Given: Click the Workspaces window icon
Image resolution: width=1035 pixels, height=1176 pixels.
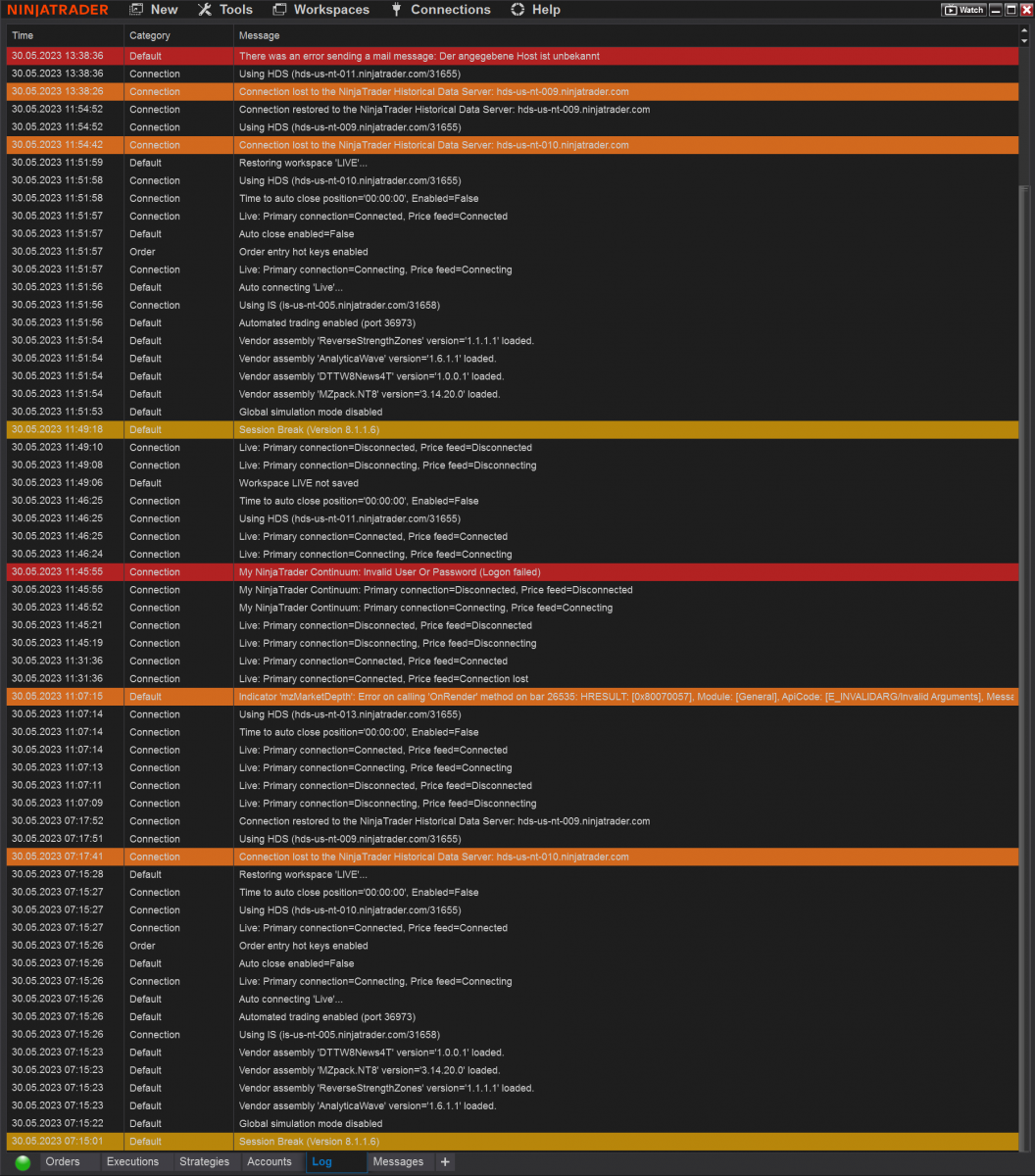Looking at the screenshot, I should [279, 10].
